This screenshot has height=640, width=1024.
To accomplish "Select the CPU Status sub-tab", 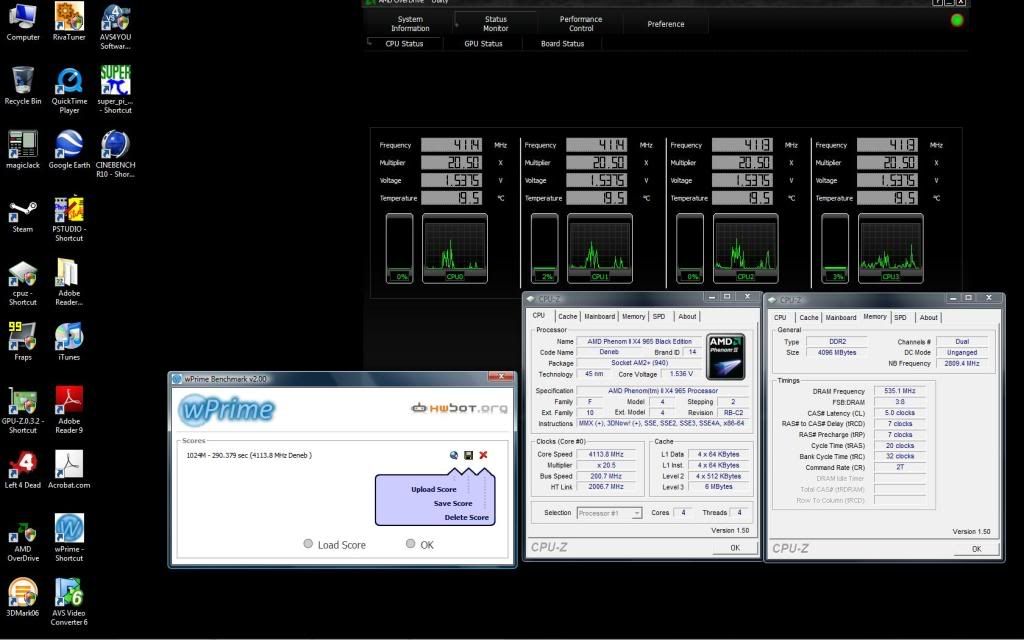I will 404,44.
